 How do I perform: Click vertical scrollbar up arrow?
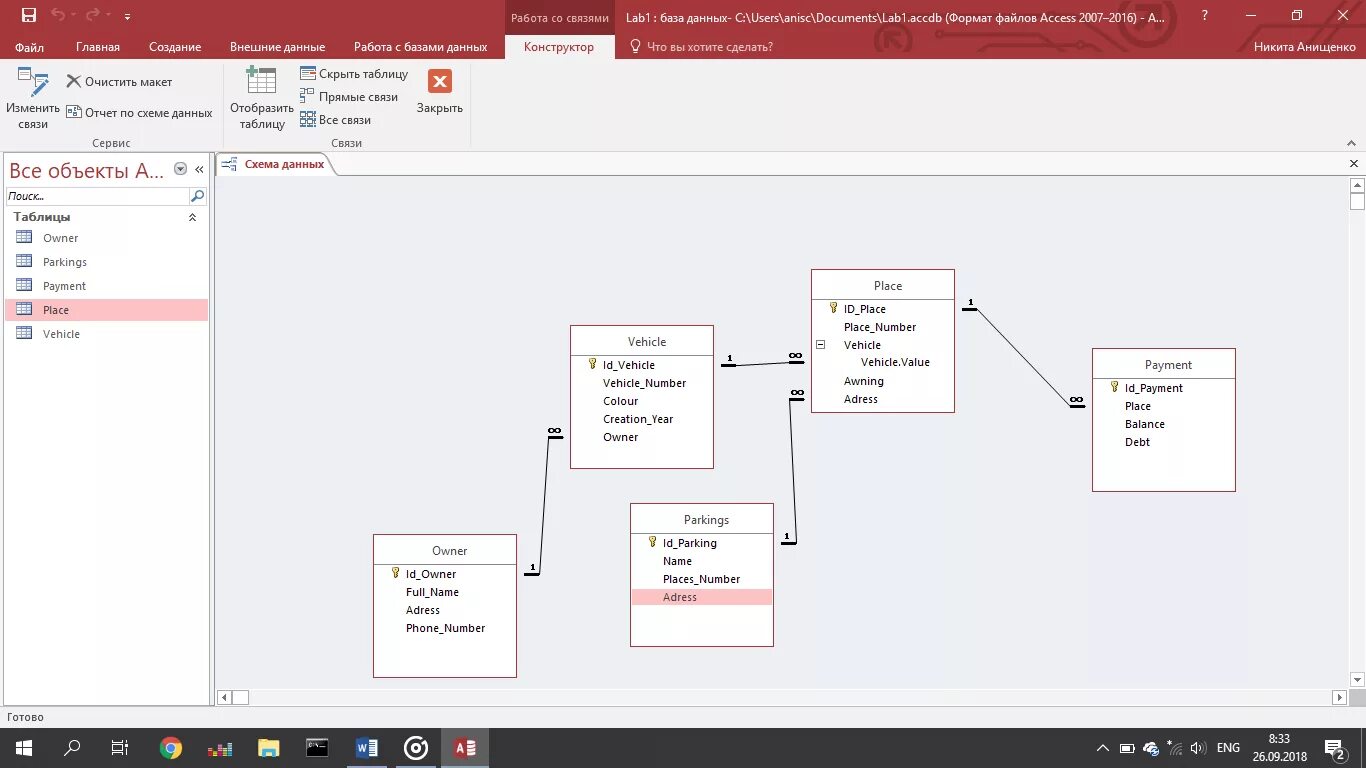(x=1357, y=186)
